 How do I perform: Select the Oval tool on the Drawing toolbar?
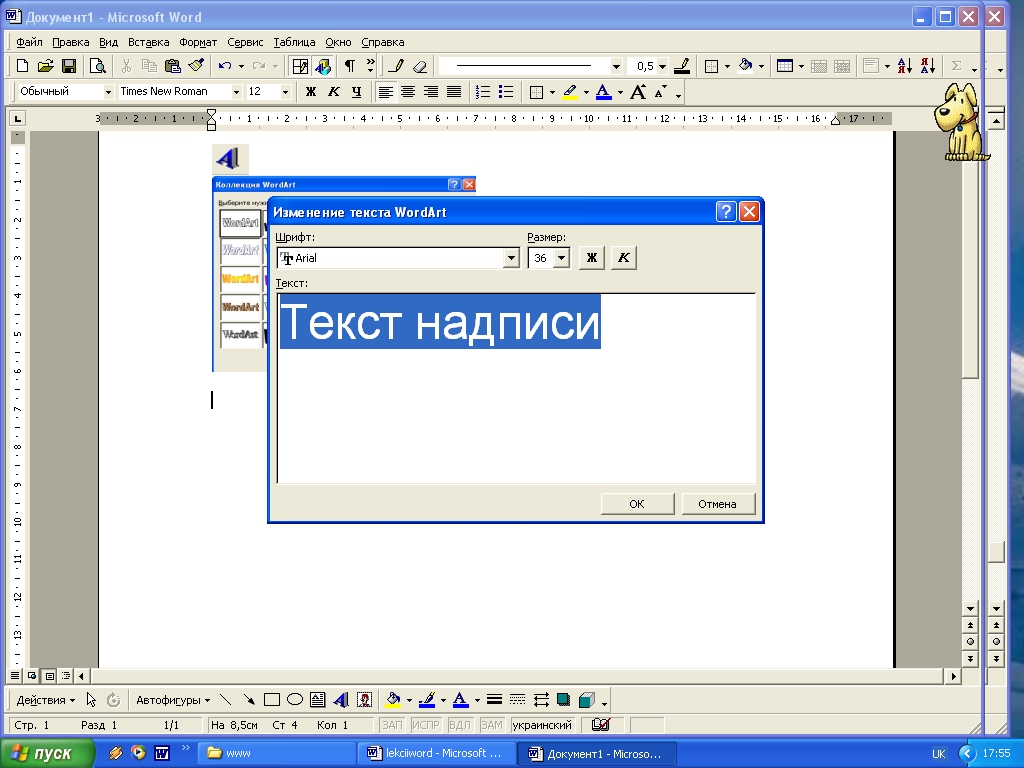click(295, 700)
